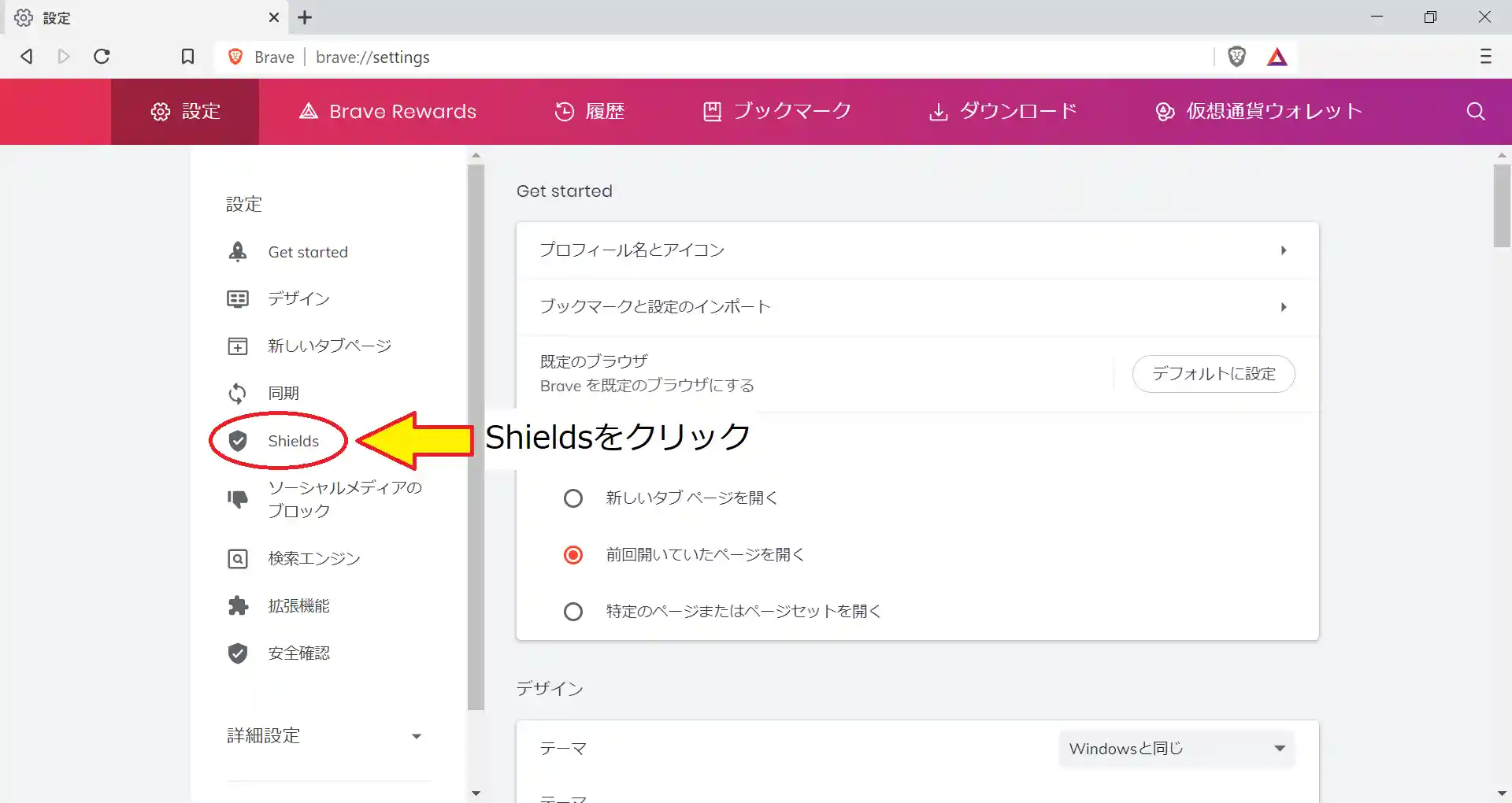
Task: Click the brave://settings address bar
Action: pos(709,57)
